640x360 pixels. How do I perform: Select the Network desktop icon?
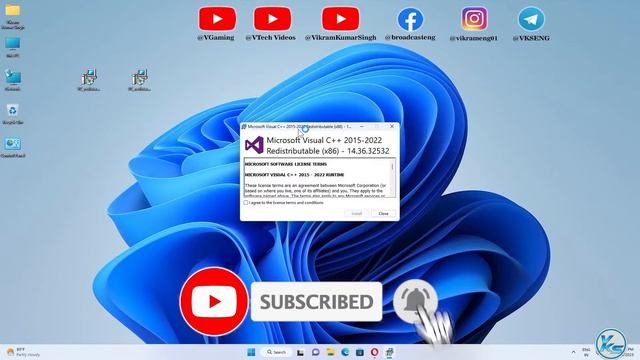[13, 80]
